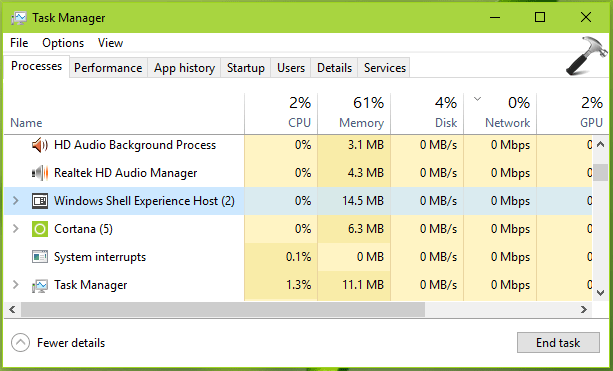Collapse view with Fewer details arrow icon
Viewport: 613px width, 371px height.
(20, 343)
